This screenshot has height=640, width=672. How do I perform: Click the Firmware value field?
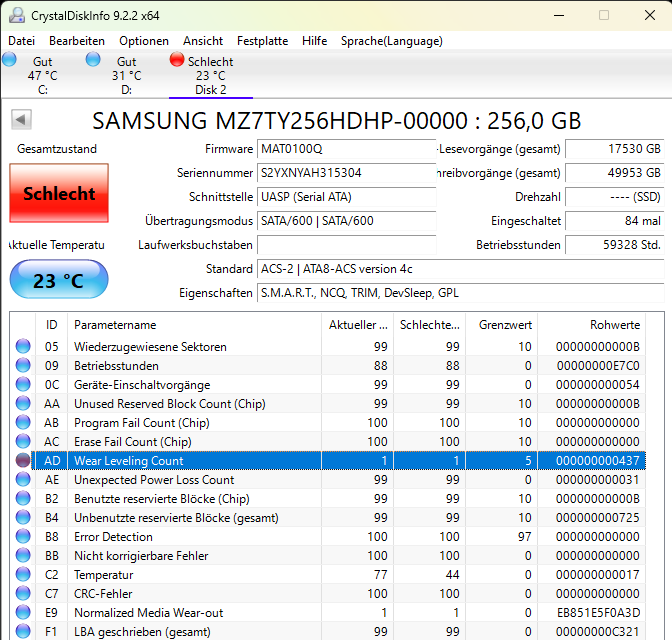click(x=346, y=149)
